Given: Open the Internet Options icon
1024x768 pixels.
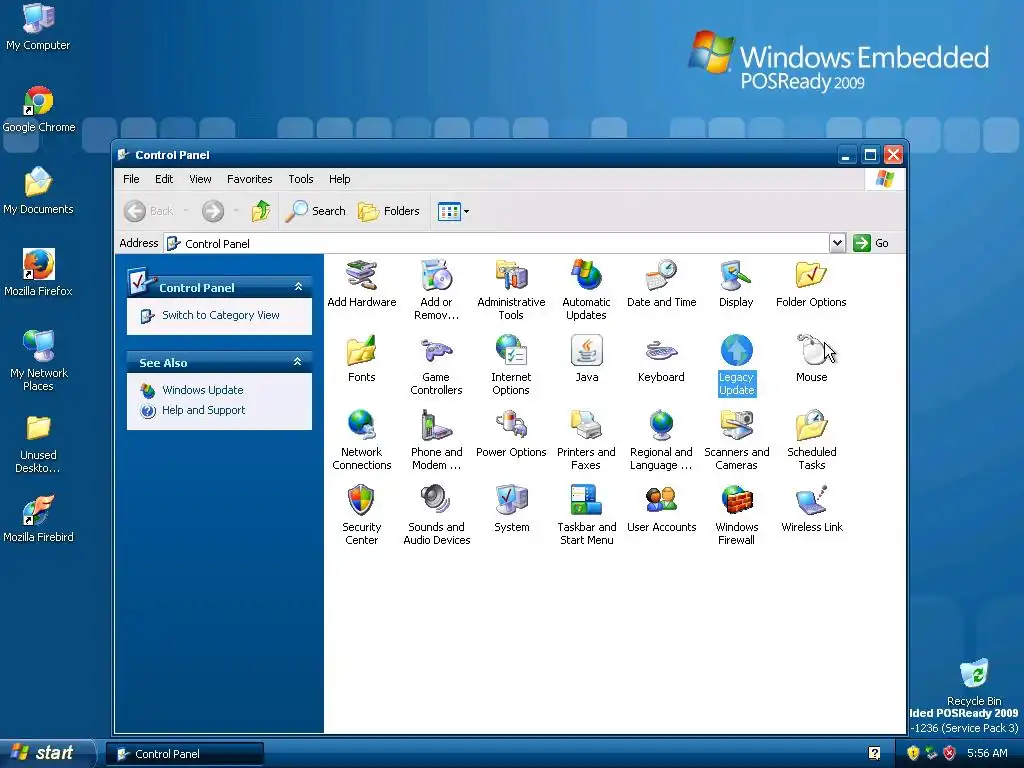Looking at the screenshot, I should (511, 365).
